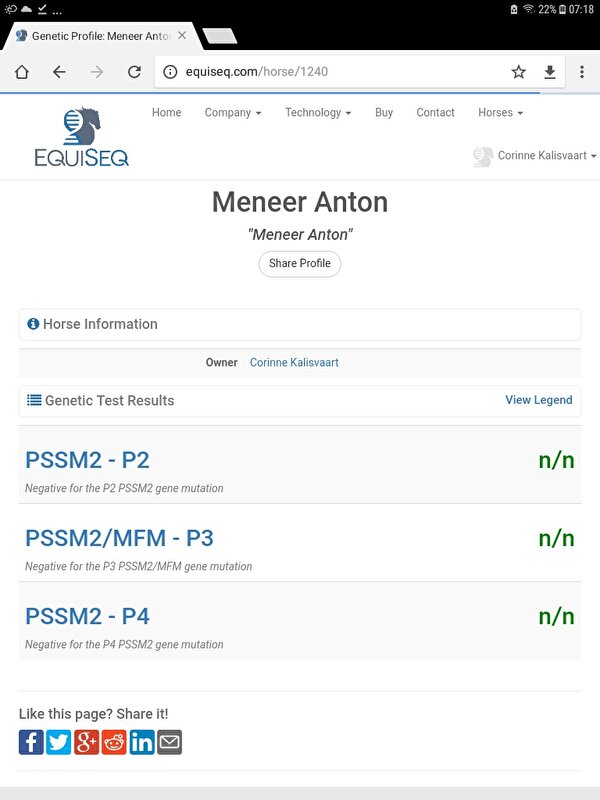This screenshot has width=600, height=800.
Task: Open Chrome three-dot menu
Action: [x=581, y=72]
